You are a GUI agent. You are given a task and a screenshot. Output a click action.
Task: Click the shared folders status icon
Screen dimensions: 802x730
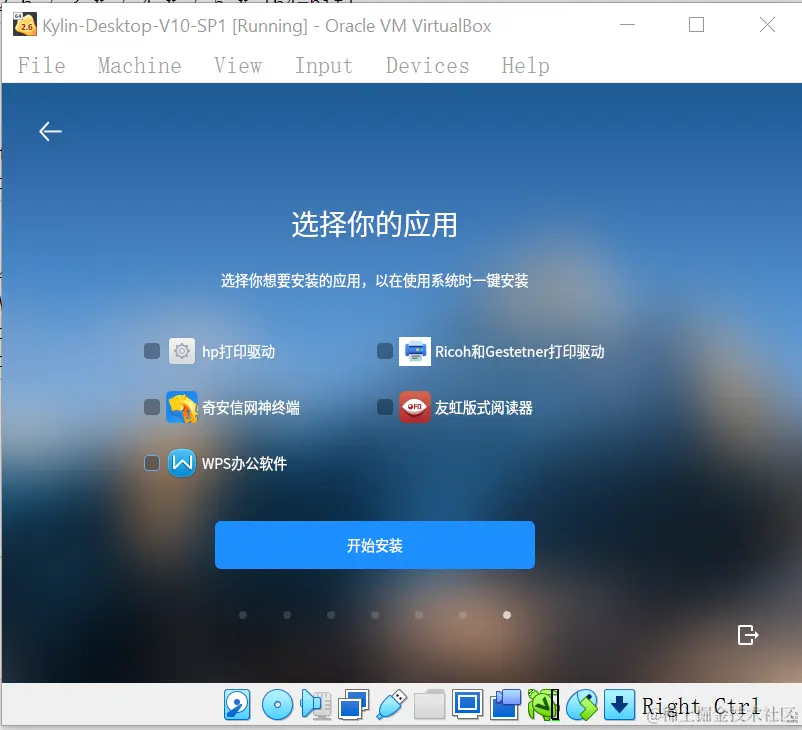tap(428, 705)
